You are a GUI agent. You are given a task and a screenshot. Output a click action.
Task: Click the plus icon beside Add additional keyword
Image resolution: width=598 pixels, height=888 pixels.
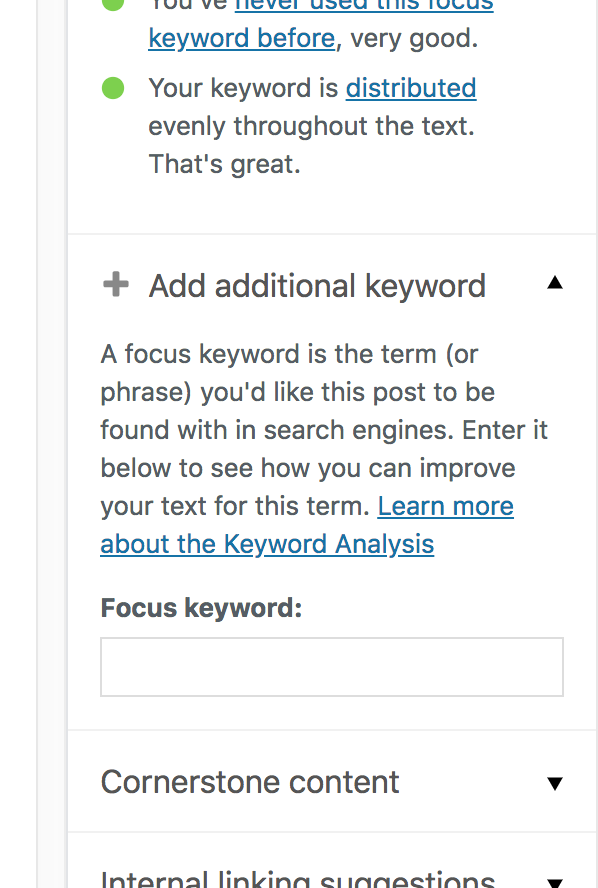(115, 284)
